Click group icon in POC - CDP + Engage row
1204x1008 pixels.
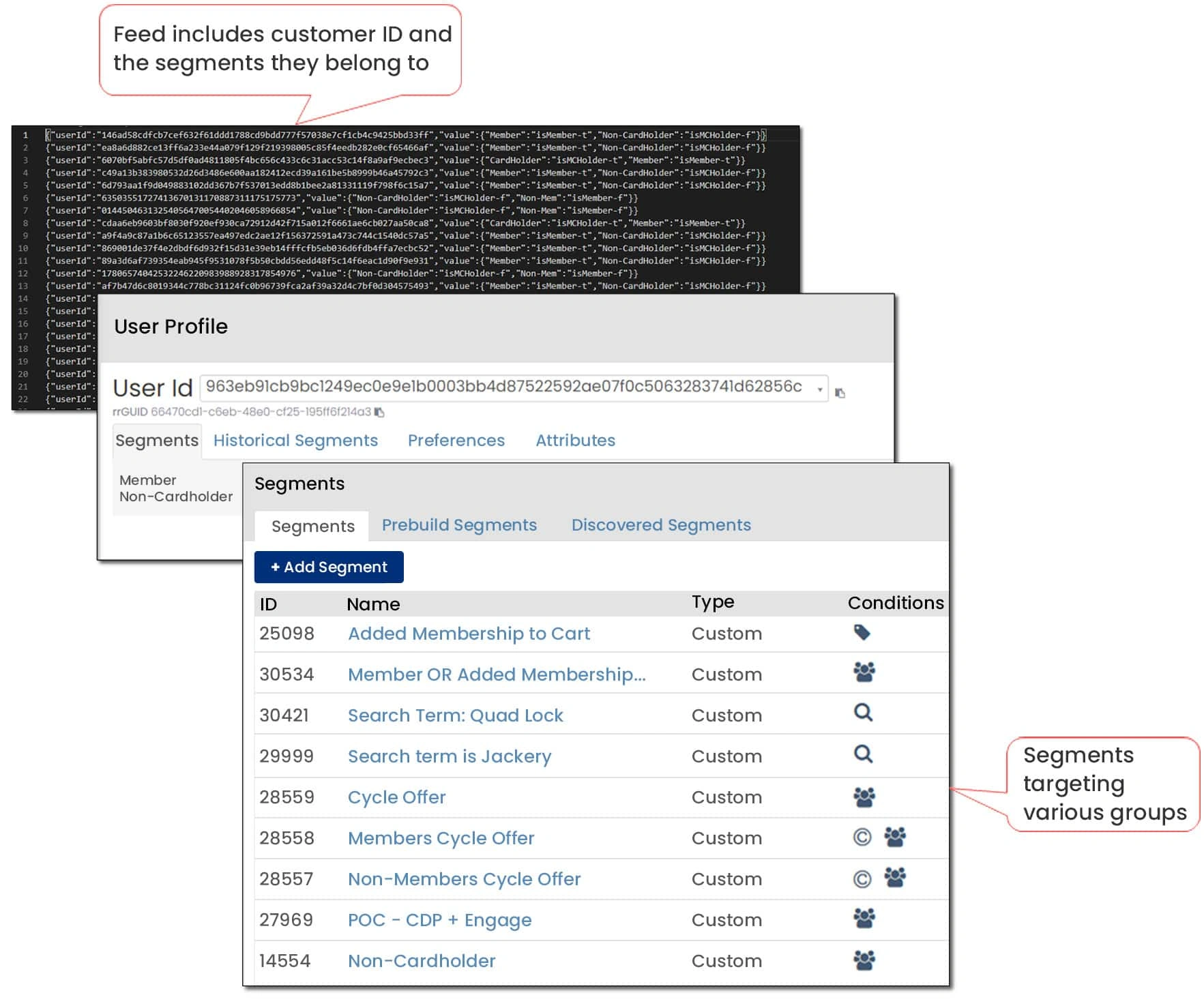(864, 919)
